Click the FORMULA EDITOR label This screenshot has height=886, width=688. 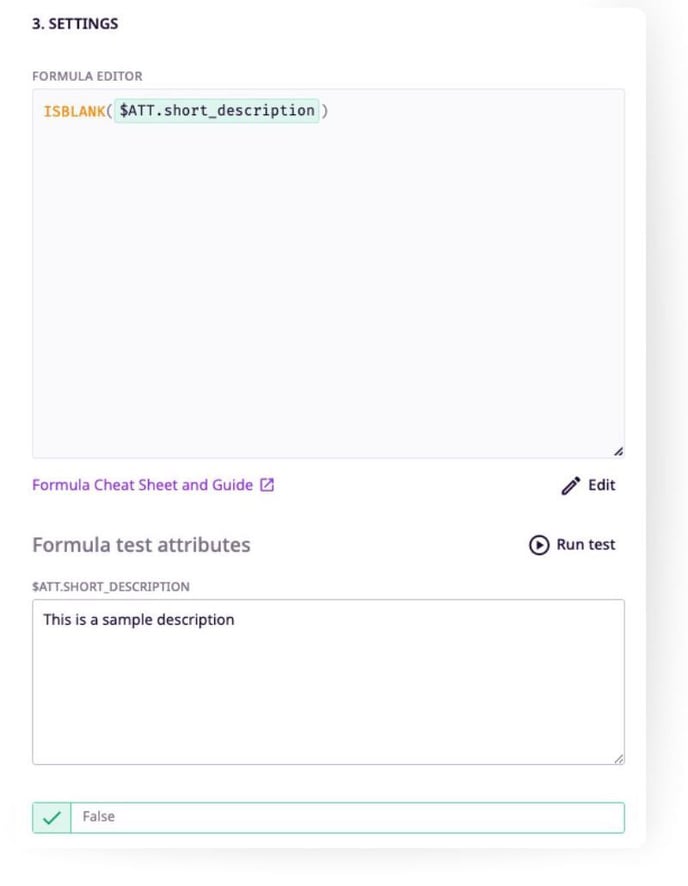point(87,76)
